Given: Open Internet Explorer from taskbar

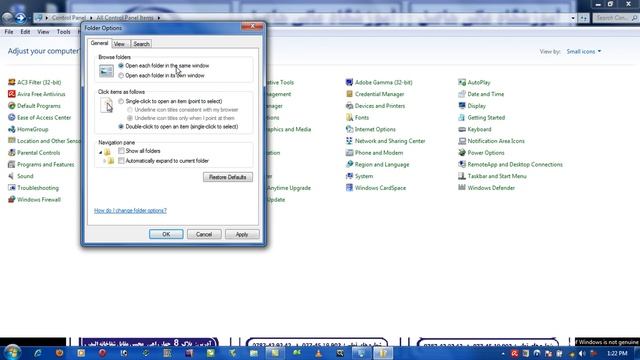Looking at the screenshot, I should 38,353.
